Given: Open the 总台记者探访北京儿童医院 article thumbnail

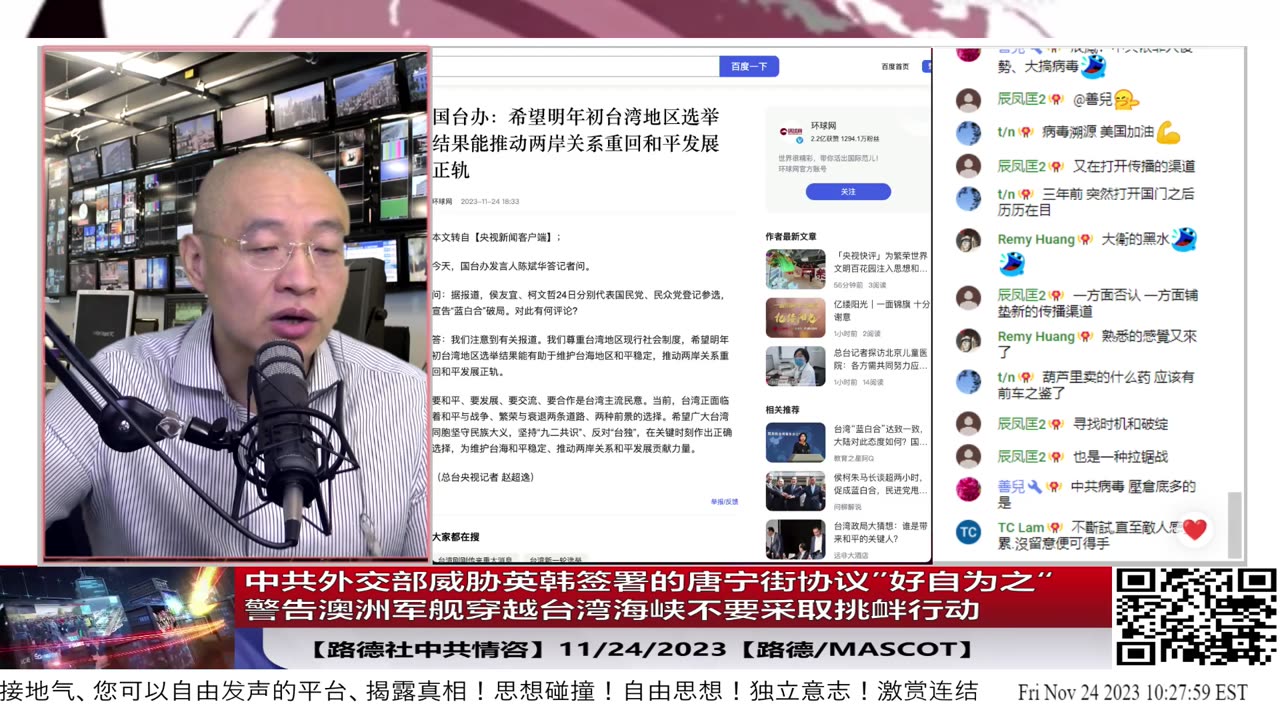Looking at the screenshot, I should [x=795, y=366].
